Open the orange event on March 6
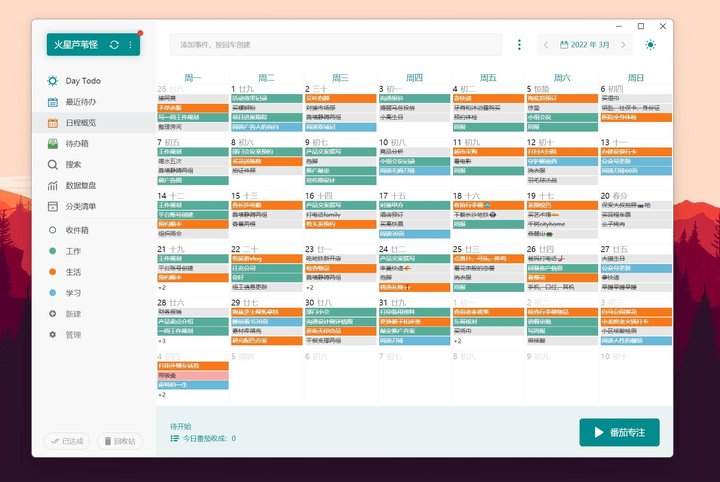The height and width of the screenshot is (482, 720). [636, 118]
